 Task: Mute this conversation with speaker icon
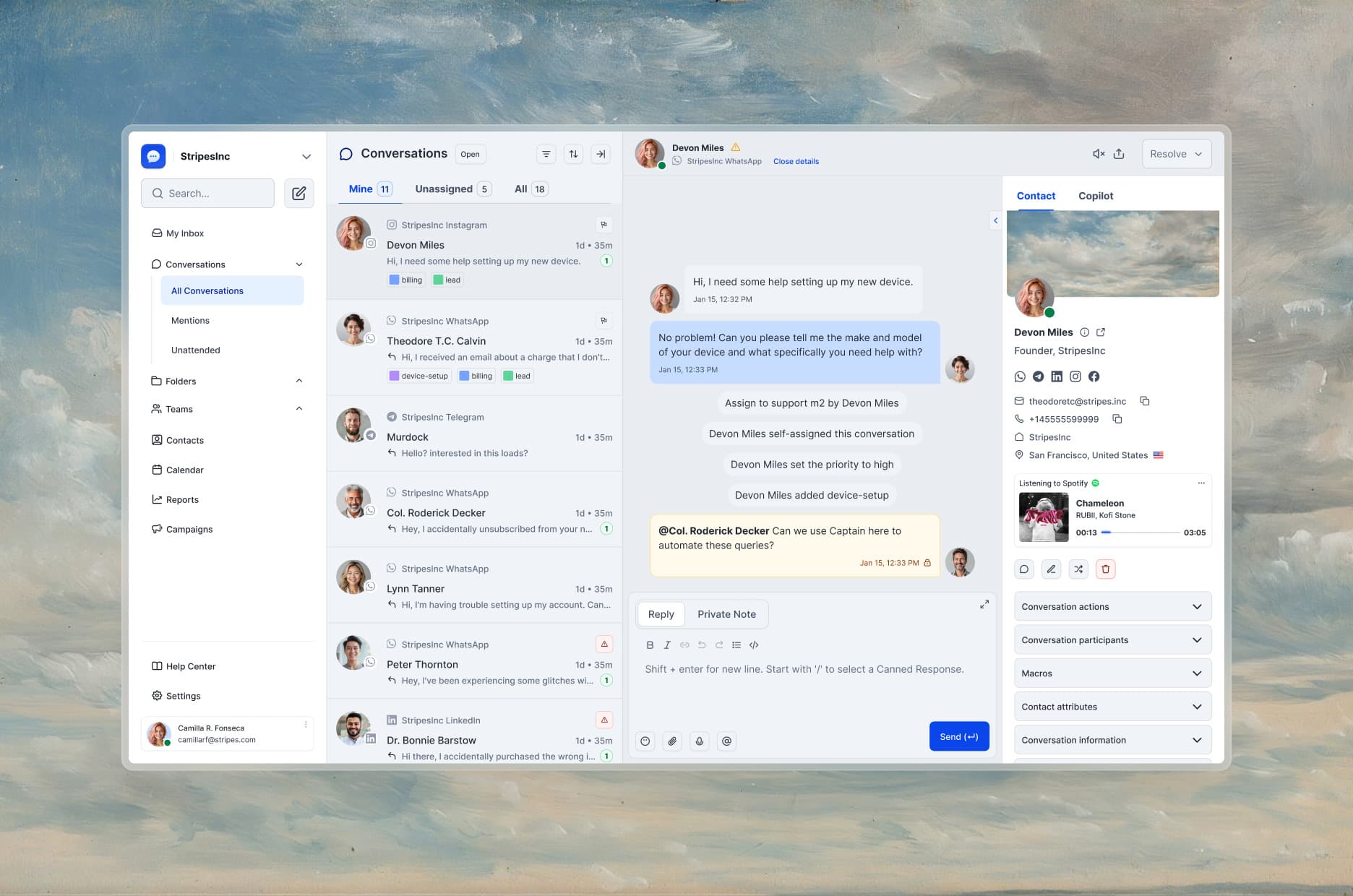(1099, 154)
